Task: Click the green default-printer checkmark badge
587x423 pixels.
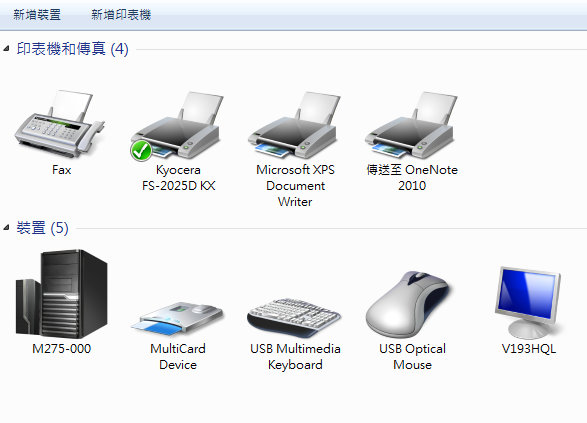Action: click(x=141, y=150)
